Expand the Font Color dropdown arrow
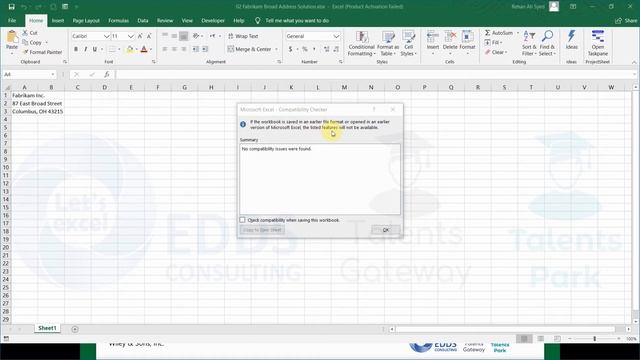This screenshot has width=640, height=360. [x=151, y=49]
